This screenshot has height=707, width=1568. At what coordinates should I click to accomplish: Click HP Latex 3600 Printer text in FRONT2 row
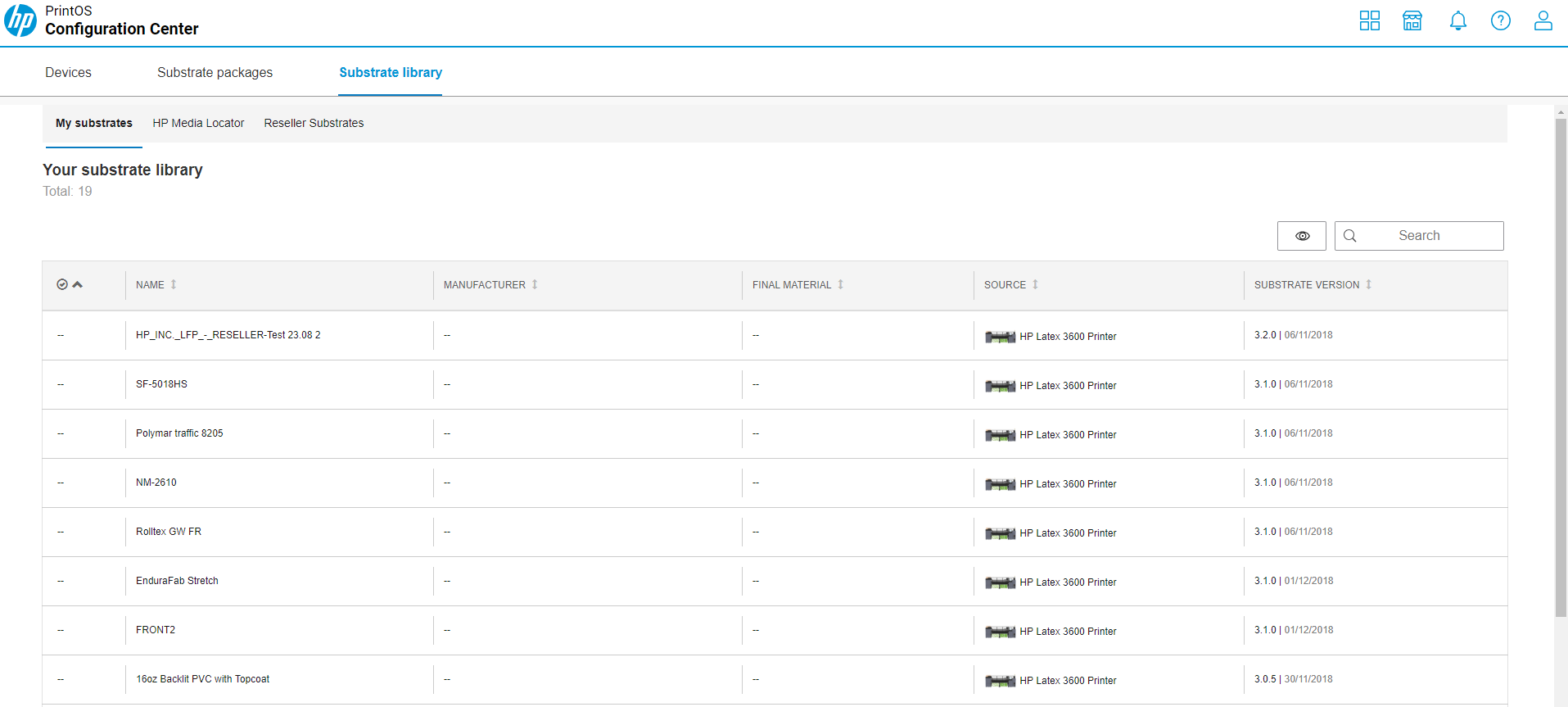(x=1068, y=632)
